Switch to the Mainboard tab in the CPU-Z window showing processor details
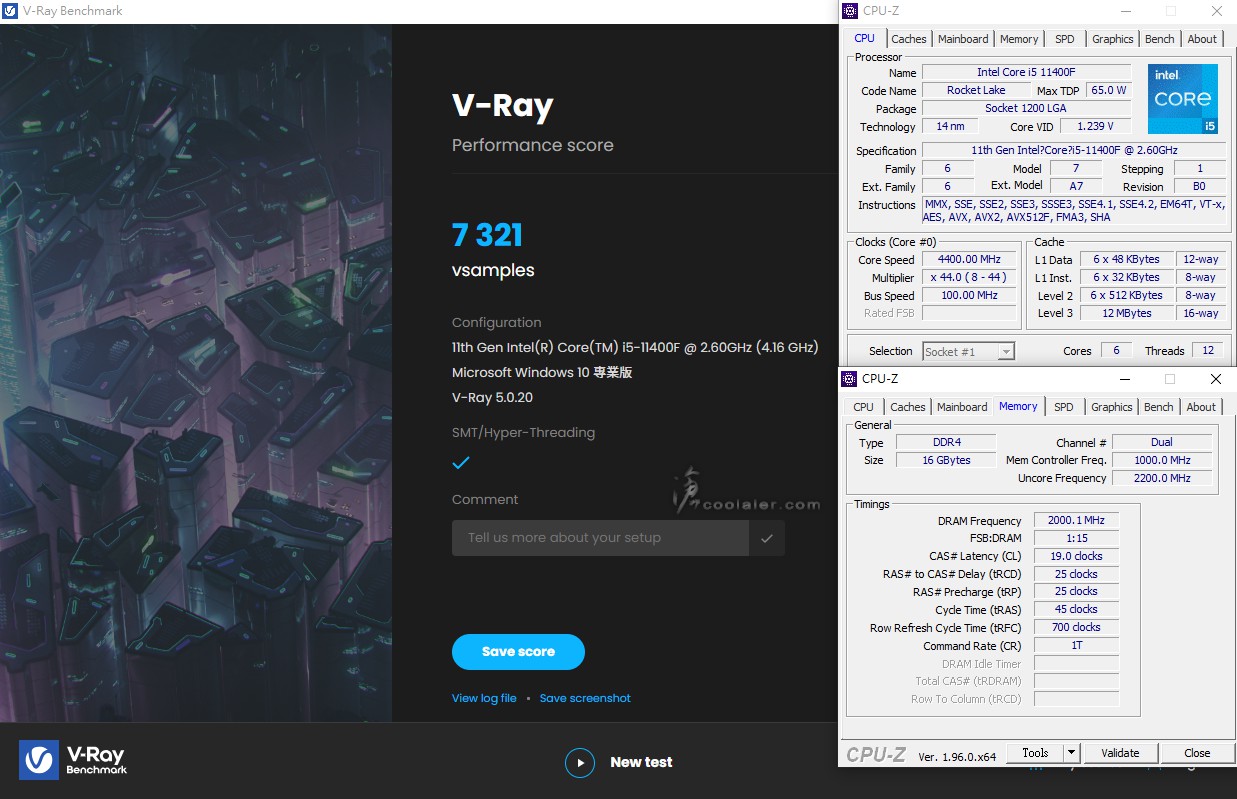The image size is (1237, 799). (963, 39)
